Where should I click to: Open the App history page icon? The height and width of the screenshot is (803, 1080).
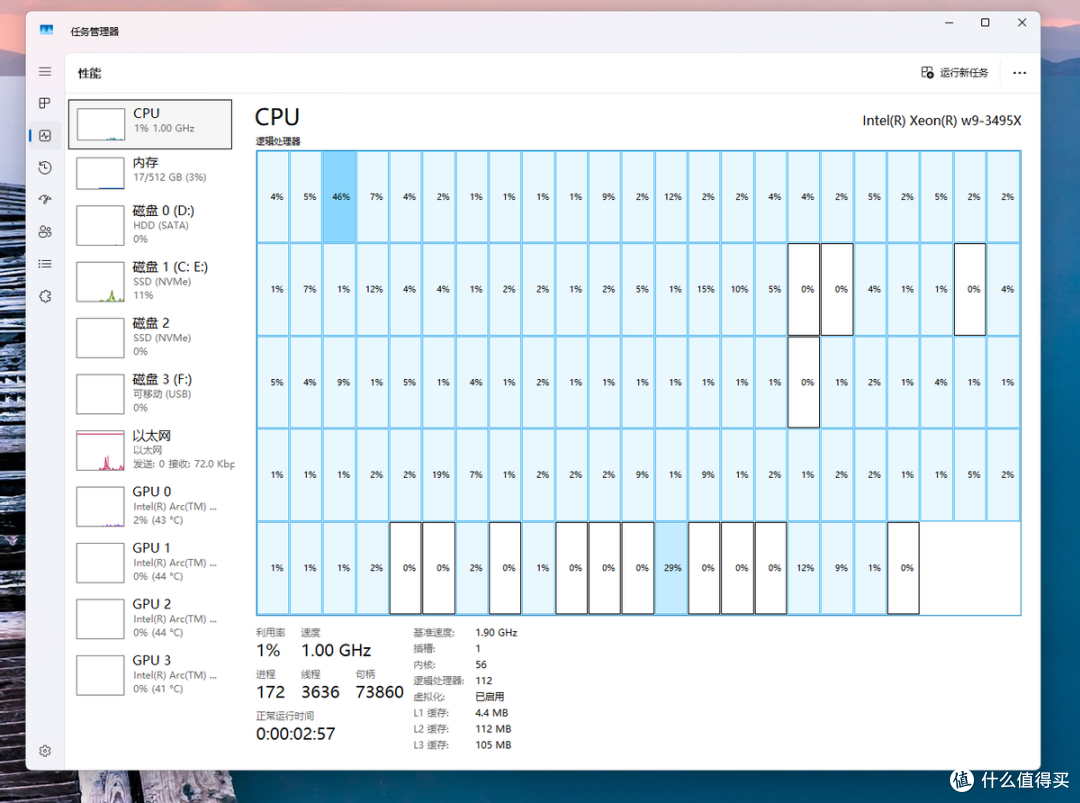[45, 167]
